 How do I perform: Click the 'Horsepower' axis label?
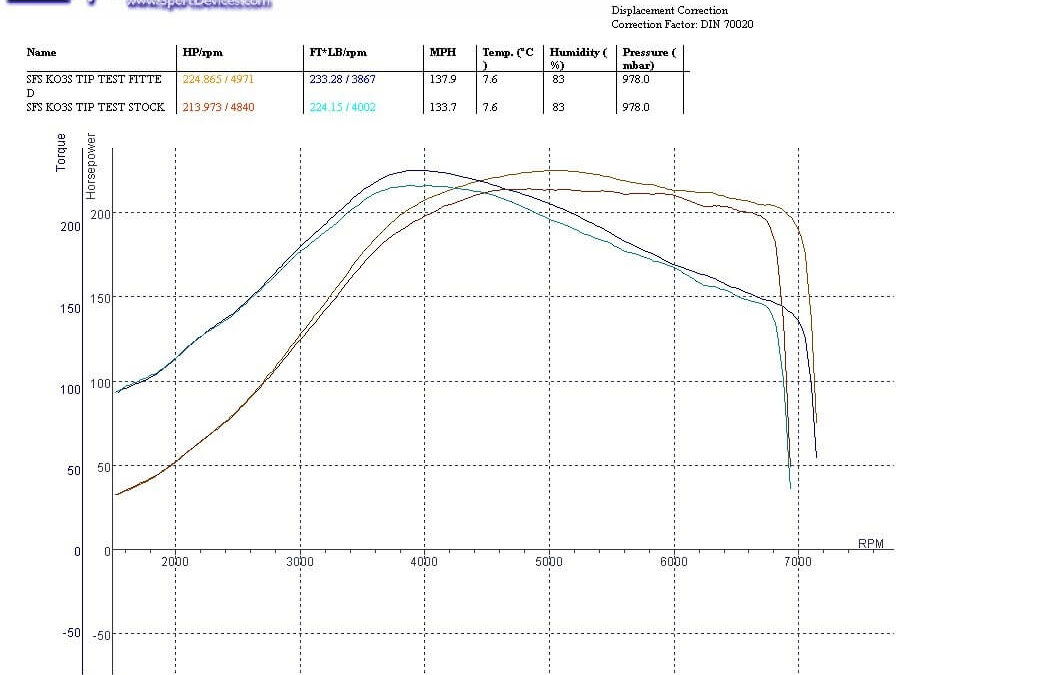[x=91, y=166]
